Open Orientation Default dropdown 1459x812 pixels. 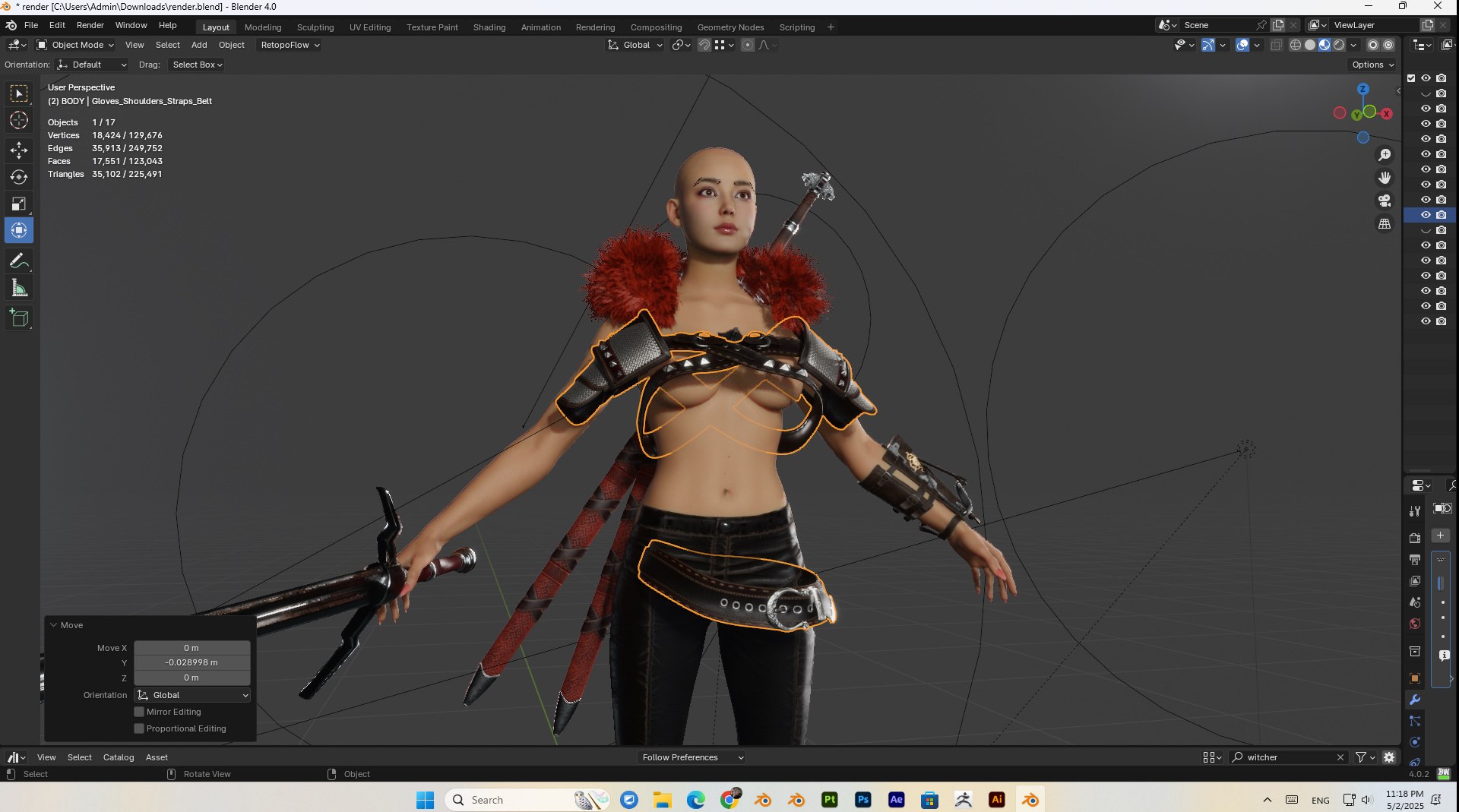(x=92, y=65)
